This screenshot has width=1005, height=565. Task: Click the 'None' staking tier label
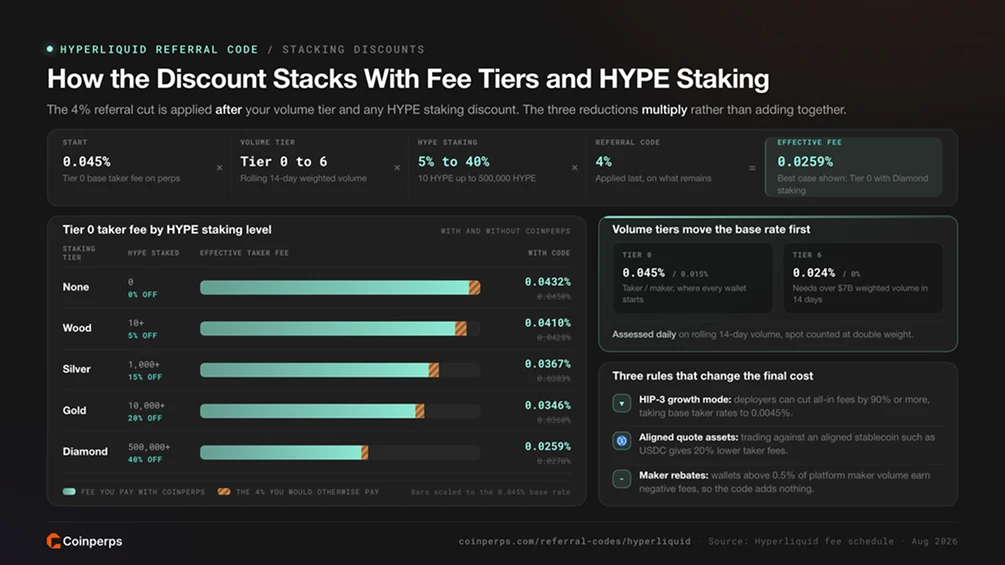[x=76, y=287]
